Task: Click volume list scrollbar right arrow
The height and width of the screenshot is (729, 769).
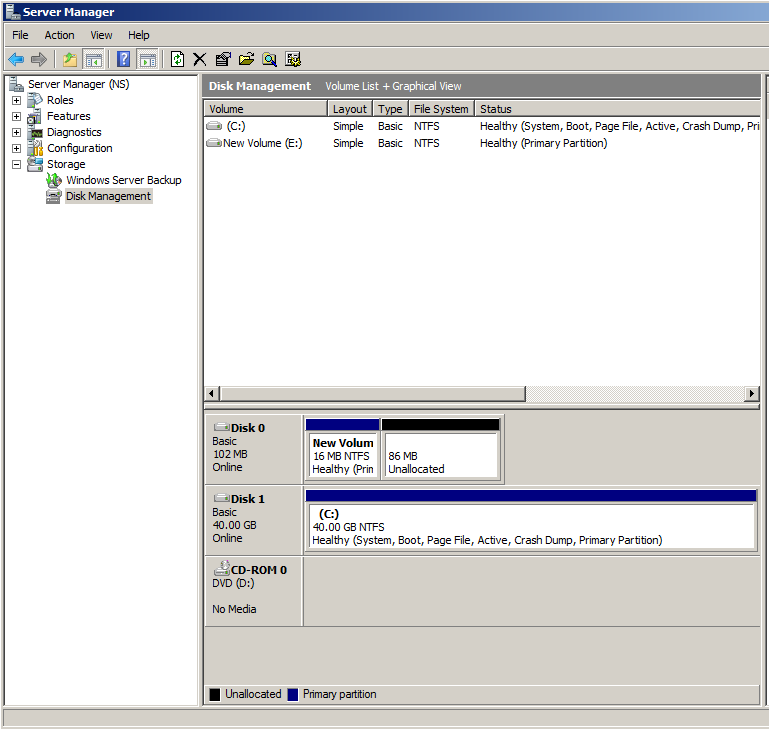Action: click(752, 393)
